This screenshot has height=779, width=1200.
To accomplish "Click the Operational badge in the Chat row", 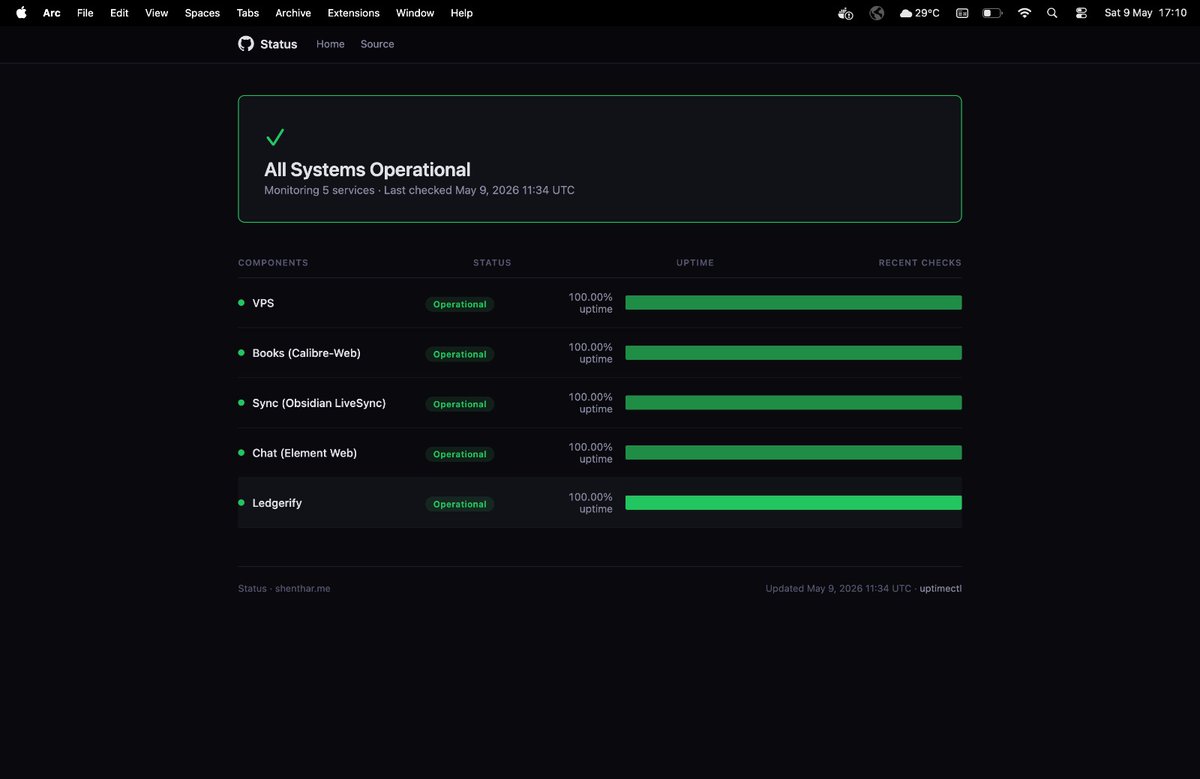I will [x=460, y=454].
